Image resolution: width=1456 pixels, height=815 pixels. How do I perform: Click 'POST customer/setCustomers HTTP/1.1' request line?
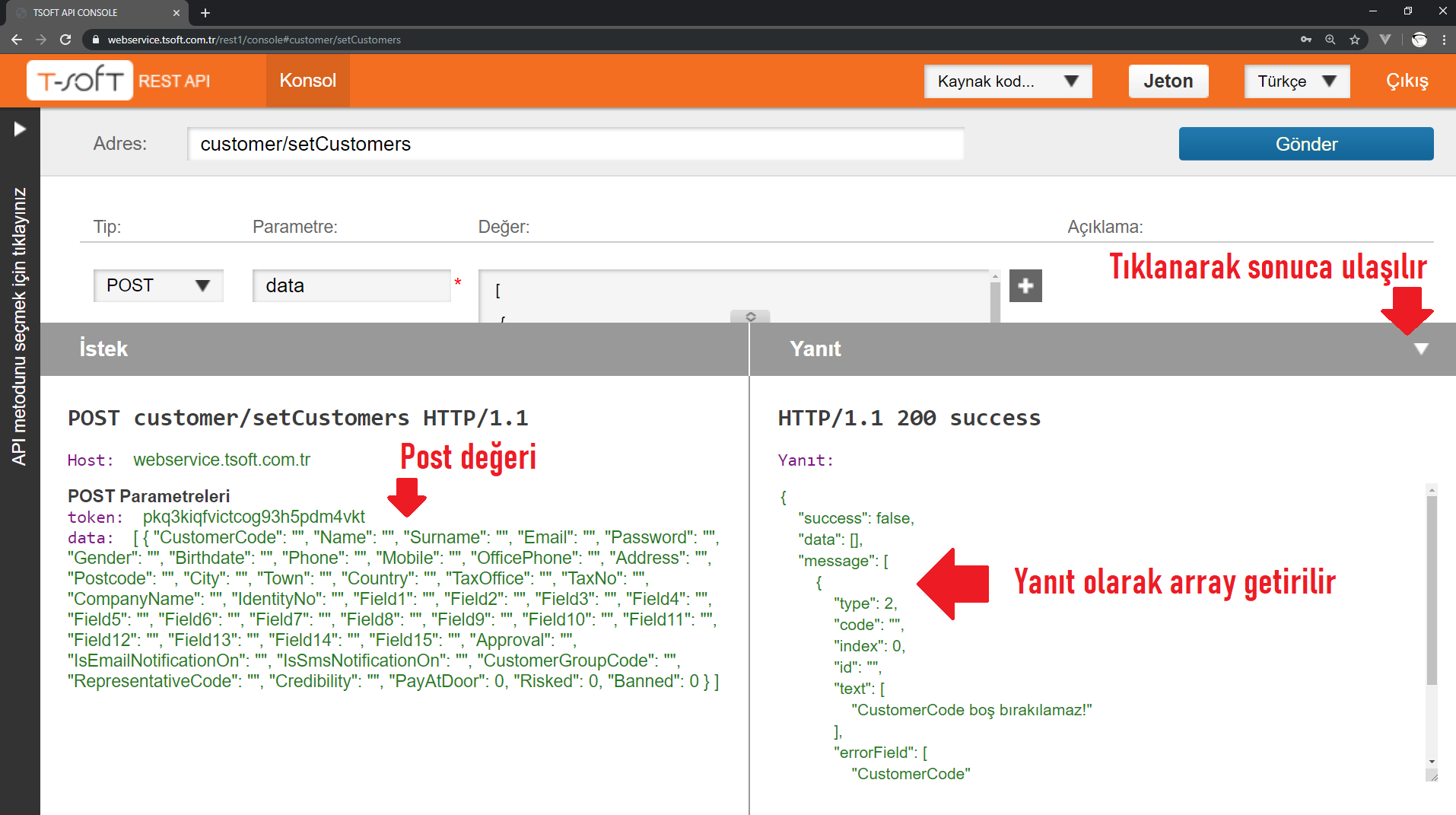click(297, 418)
